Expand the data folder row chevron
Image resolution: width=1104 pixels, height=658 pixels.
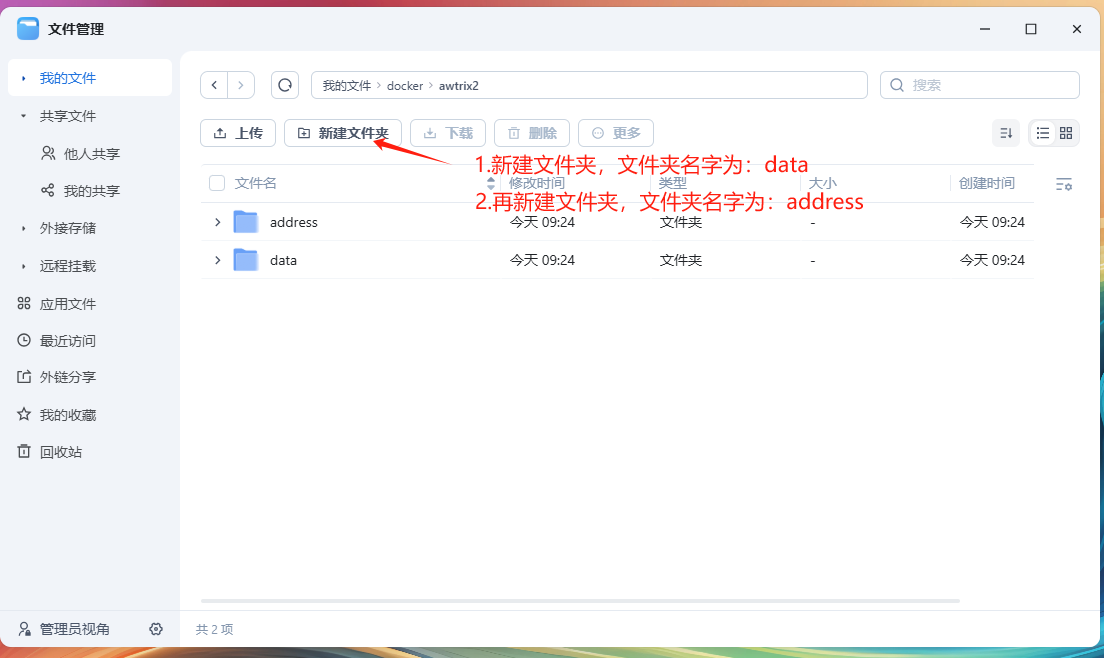[217, 260]
